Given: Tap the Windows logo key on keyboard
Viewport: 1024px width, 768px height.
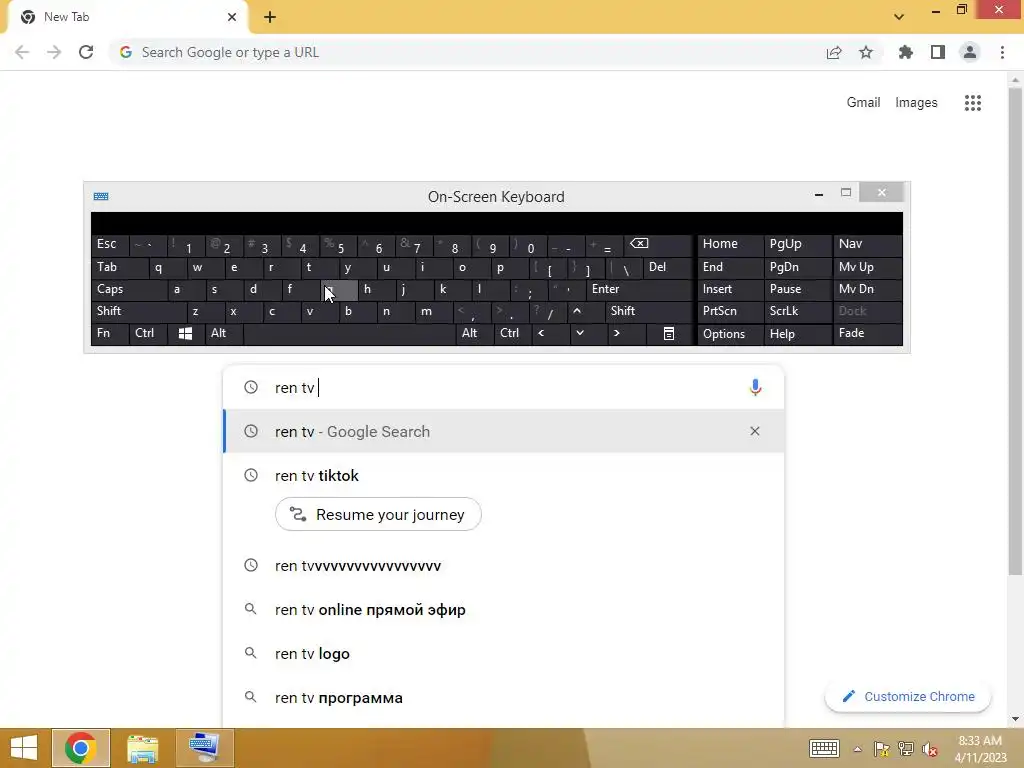Looking at the screenshot, I should pos(185,334).
